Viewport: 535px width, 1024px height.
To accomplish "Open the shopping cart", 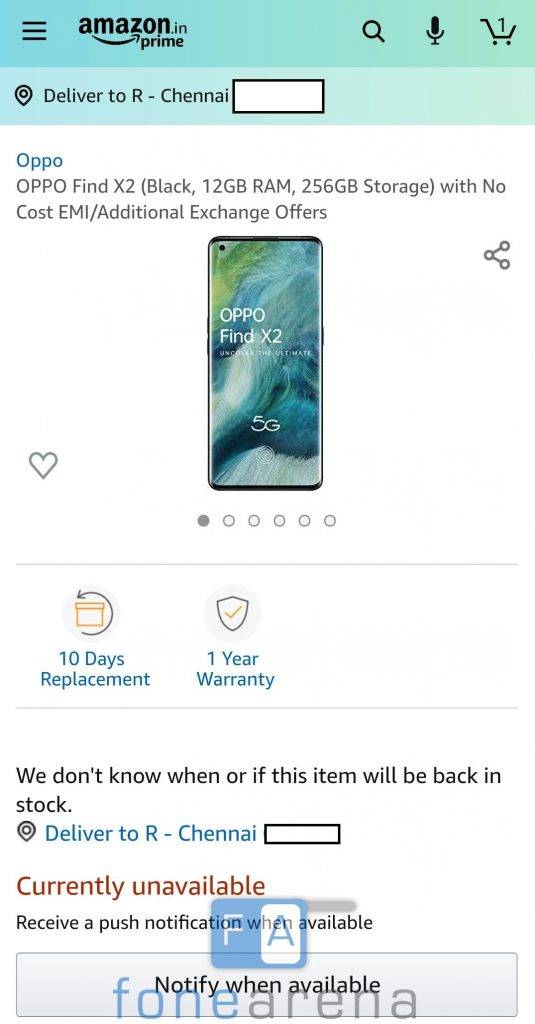I will (498, 31).
